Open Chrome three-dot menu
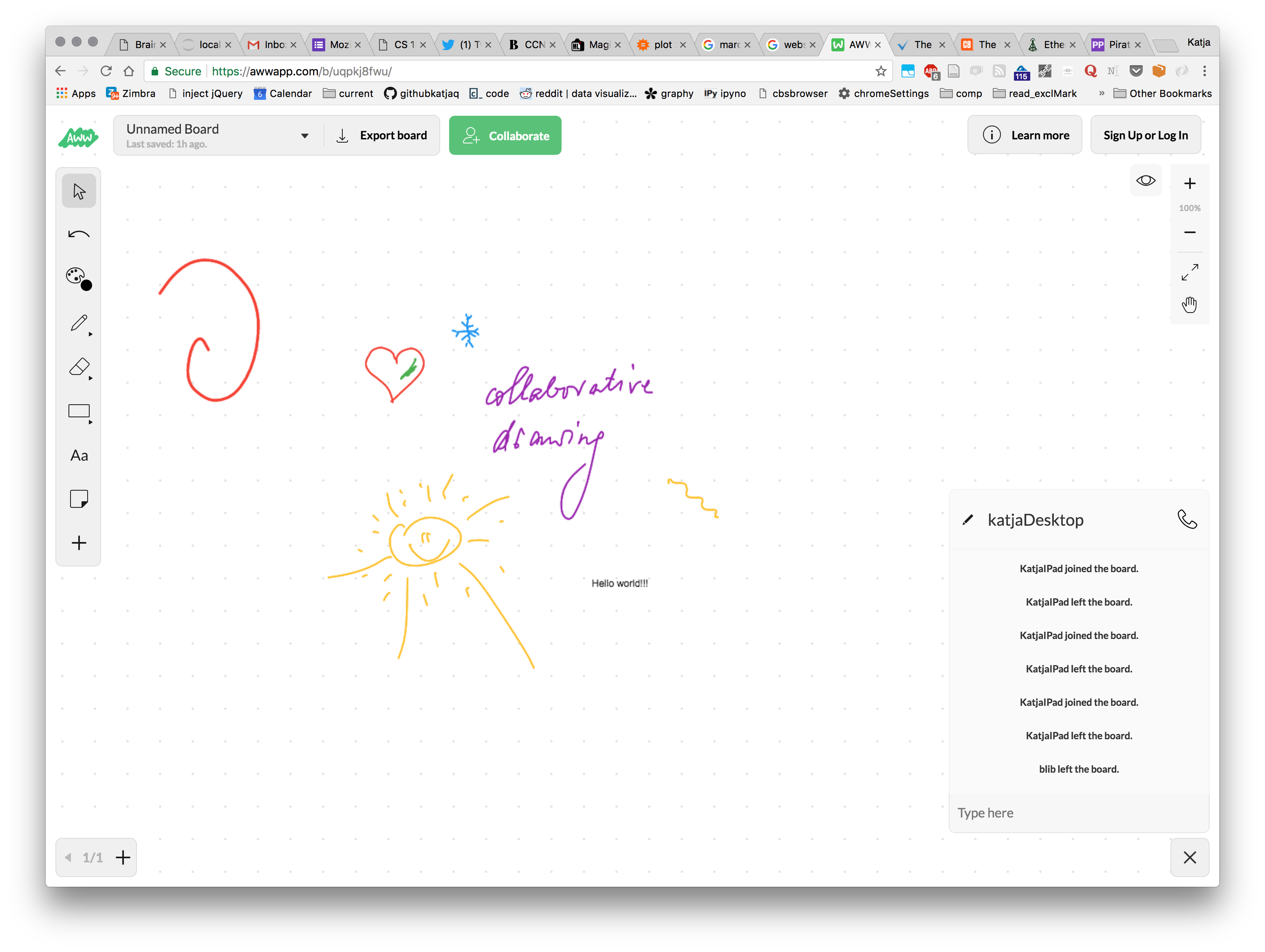The width and height of the screenshot is (1265, 952). click(x=1204, y=71)
